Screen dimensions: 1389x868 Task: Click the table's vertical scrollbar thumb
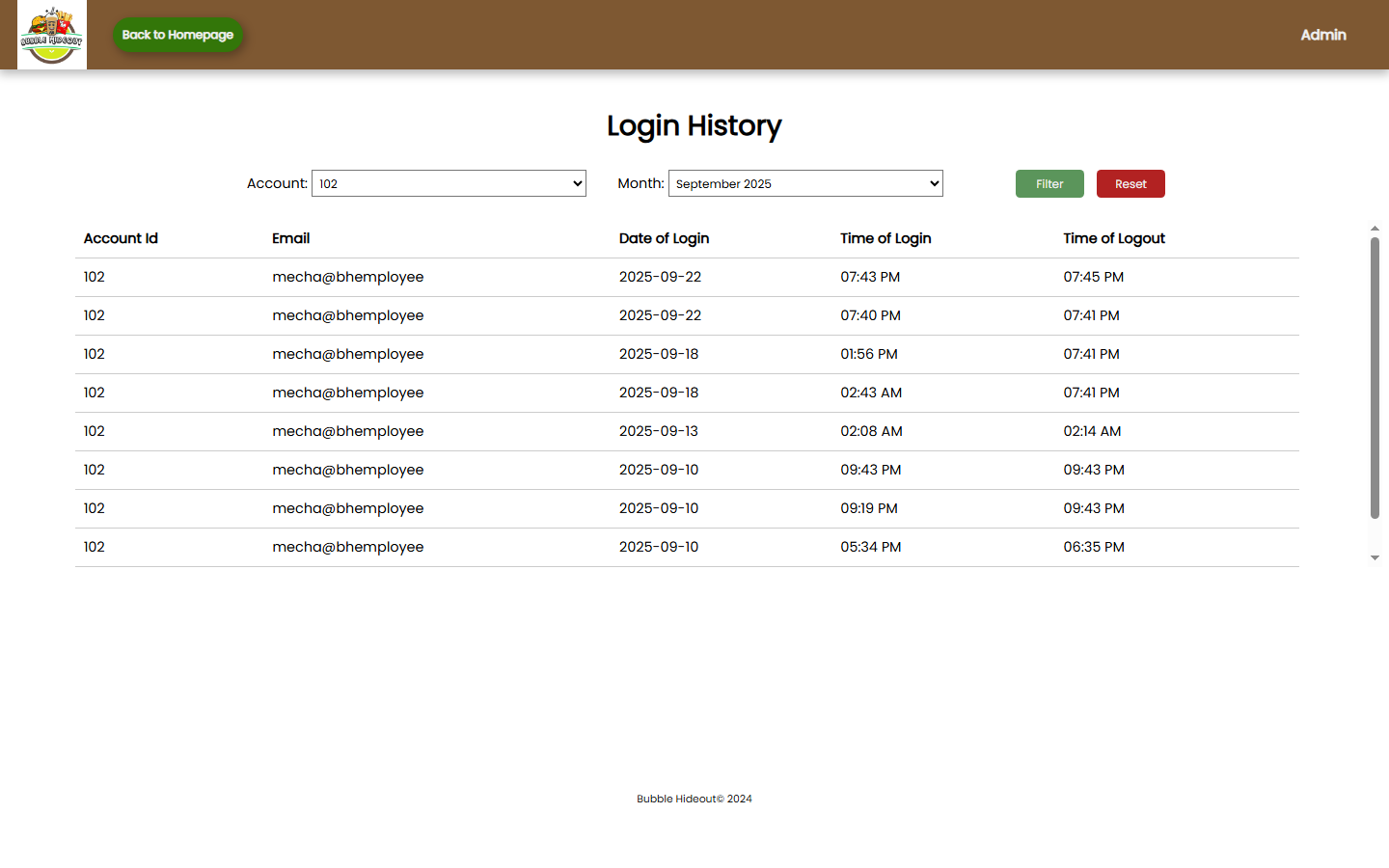(x=1375, y=376)
